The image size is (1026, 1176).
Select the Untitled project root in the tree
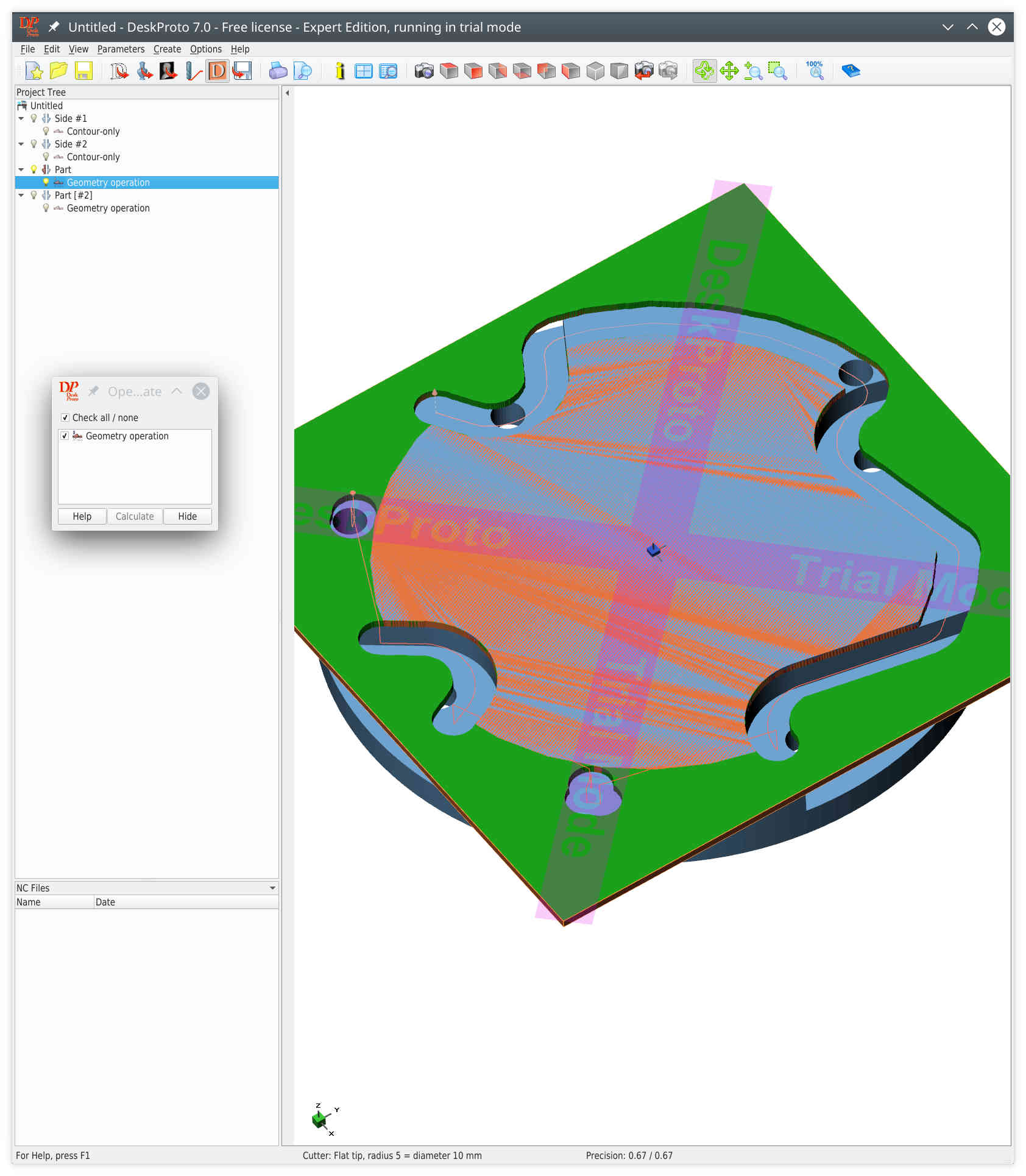point(46,106)
